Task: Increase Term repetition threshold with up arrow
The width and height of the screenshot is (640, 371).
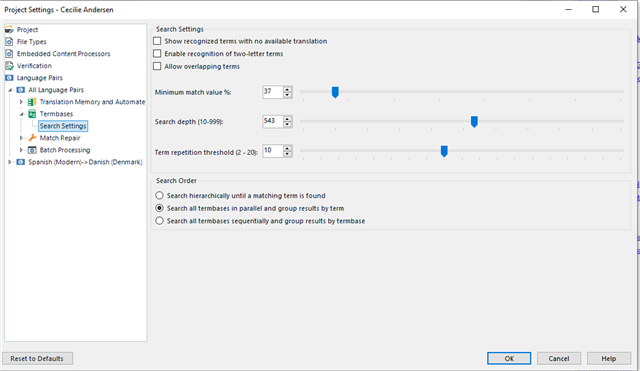Action: pos(288,148)
